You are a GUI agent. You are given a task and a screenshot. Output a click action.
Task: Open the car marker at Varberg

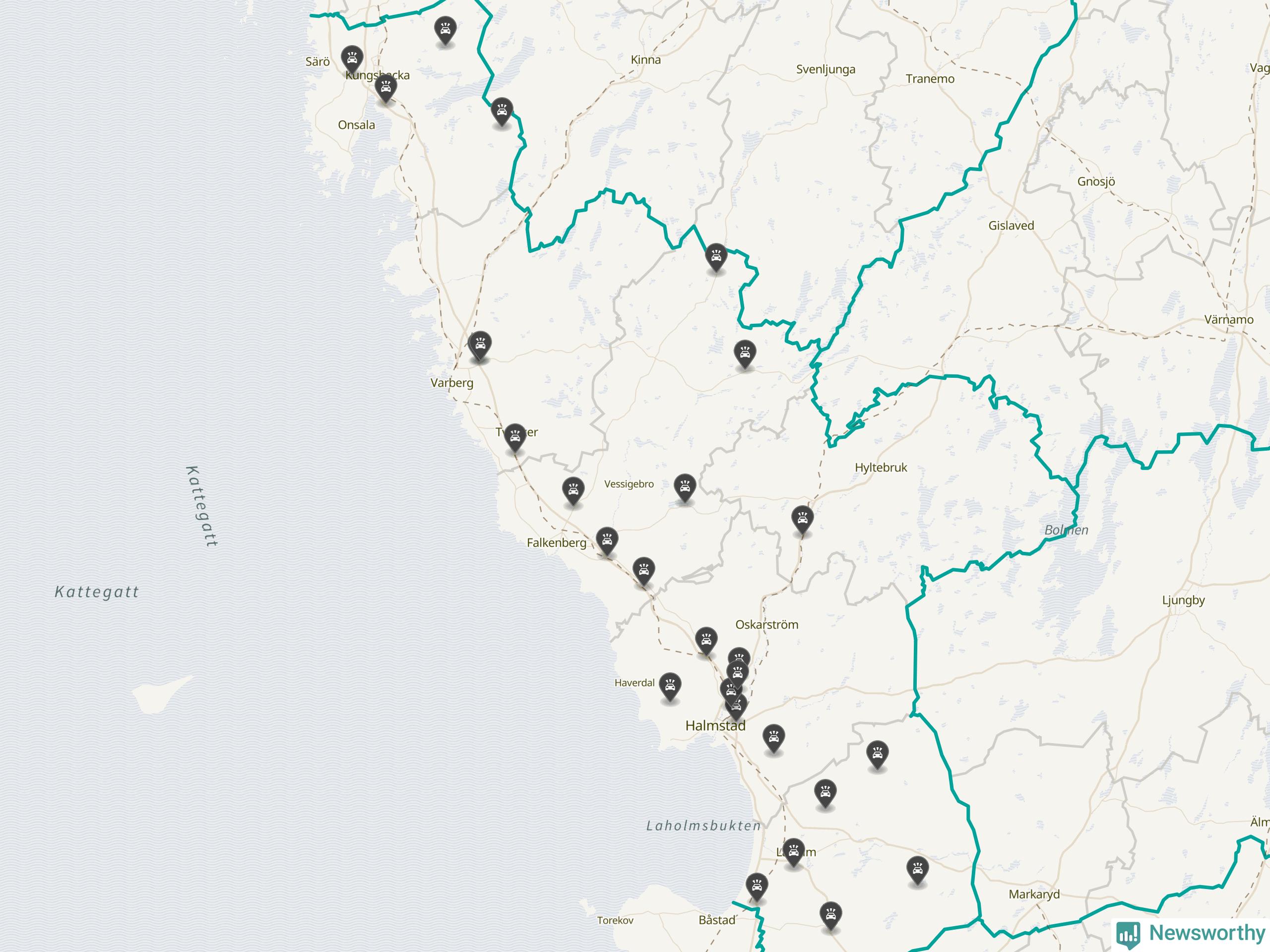click(479, 345)
